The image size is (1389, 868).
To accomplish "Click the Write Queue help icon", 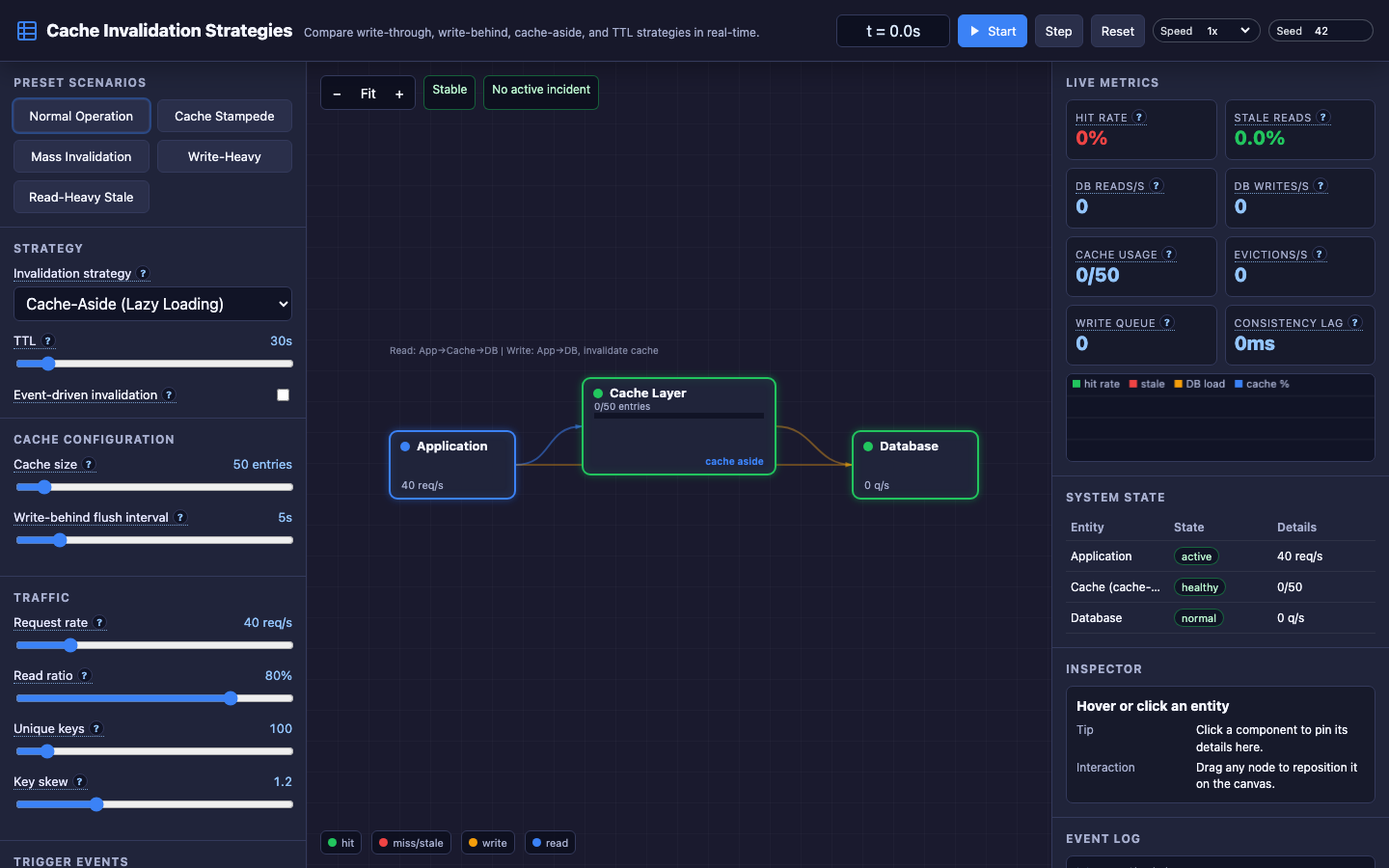I will (x=1167, y=323).
